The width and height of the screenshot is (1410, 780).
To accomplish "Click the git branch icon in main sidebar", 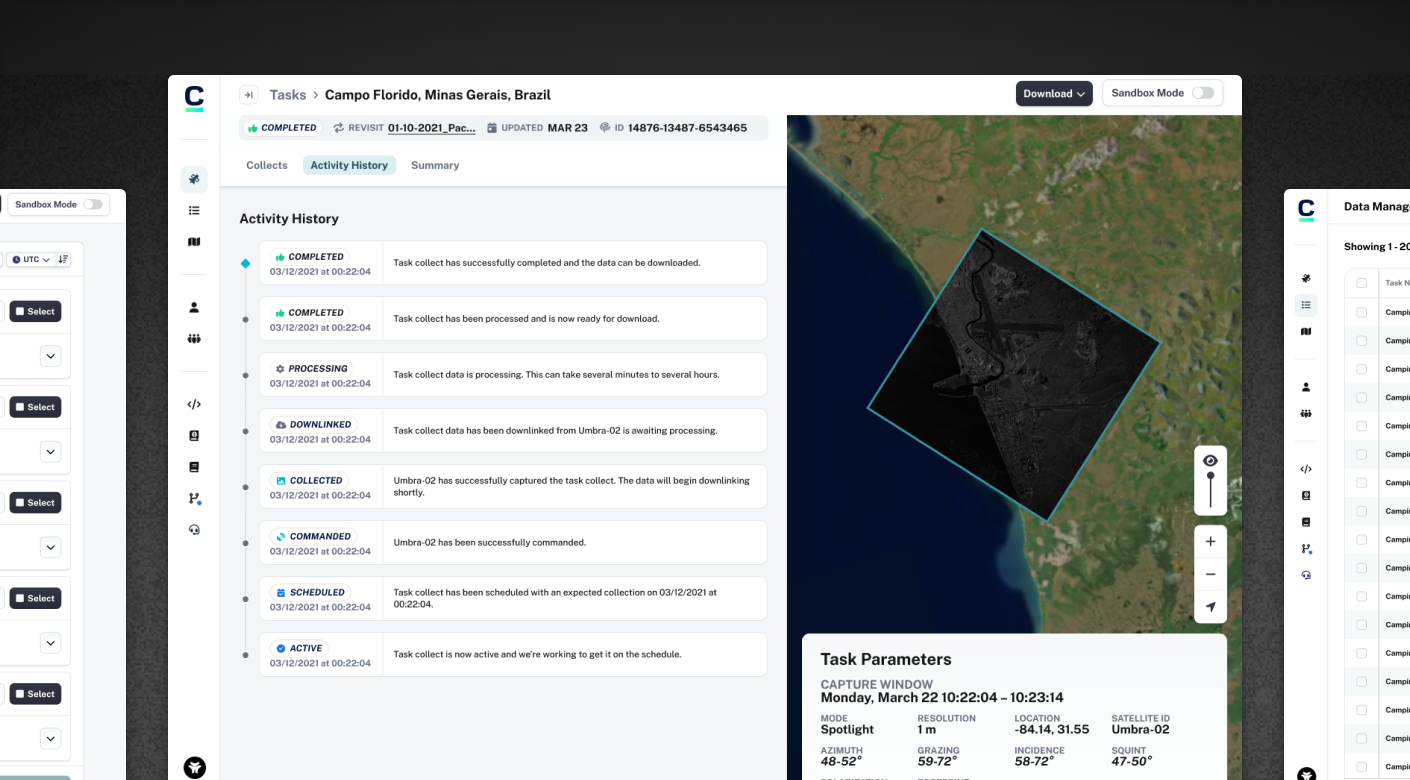I will (x=194, y=499).
